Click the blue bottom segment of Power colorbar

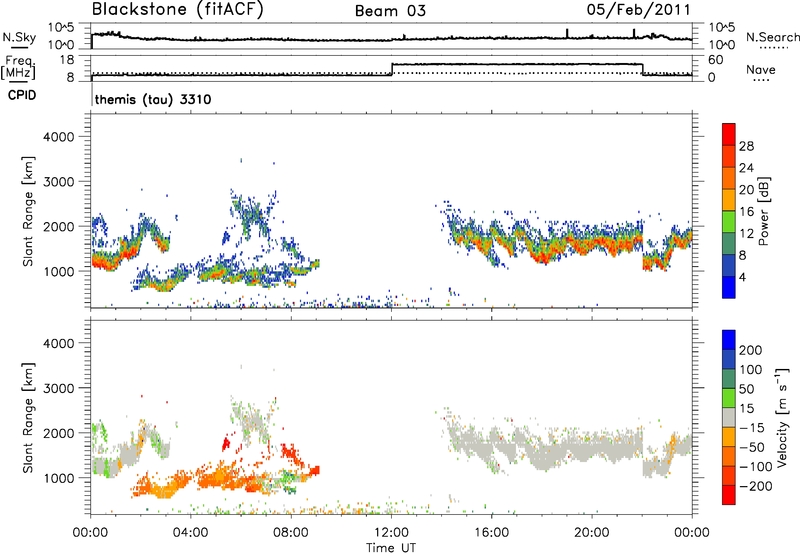coord(729,287)
